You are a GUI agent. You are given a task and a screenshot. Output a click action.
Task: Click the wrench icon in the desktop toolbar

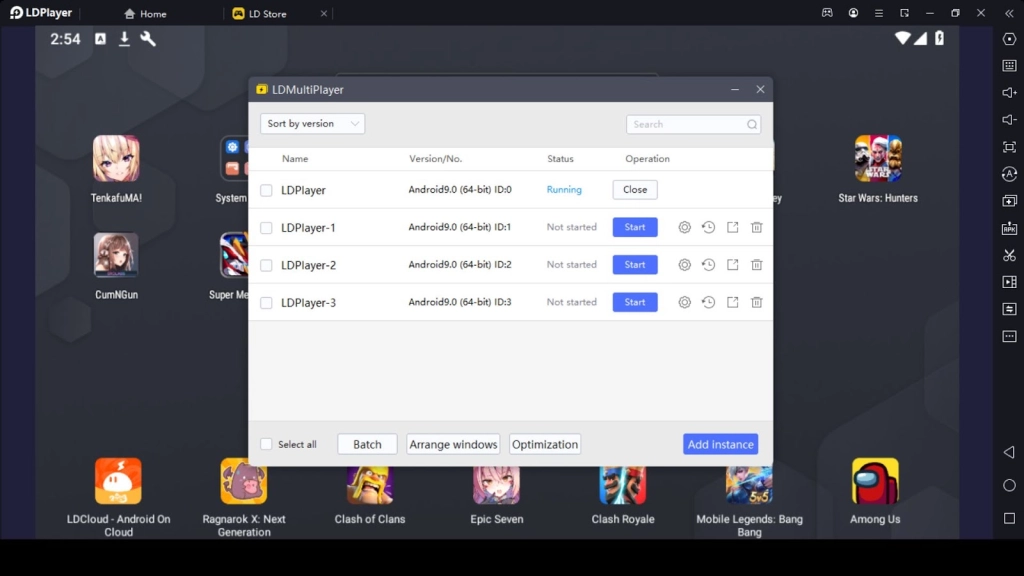pos(146,39)
